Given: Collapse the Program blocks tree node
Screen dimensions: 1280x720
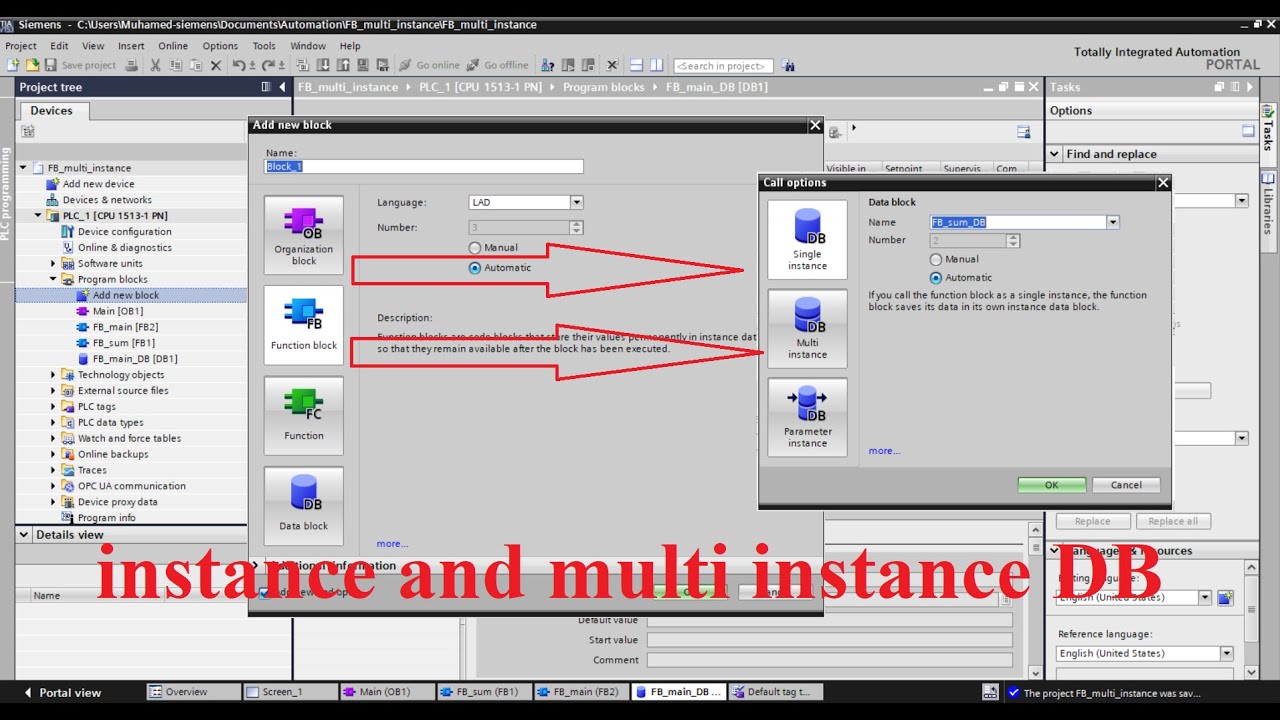Looking at the screenshot, I should 53,279.
